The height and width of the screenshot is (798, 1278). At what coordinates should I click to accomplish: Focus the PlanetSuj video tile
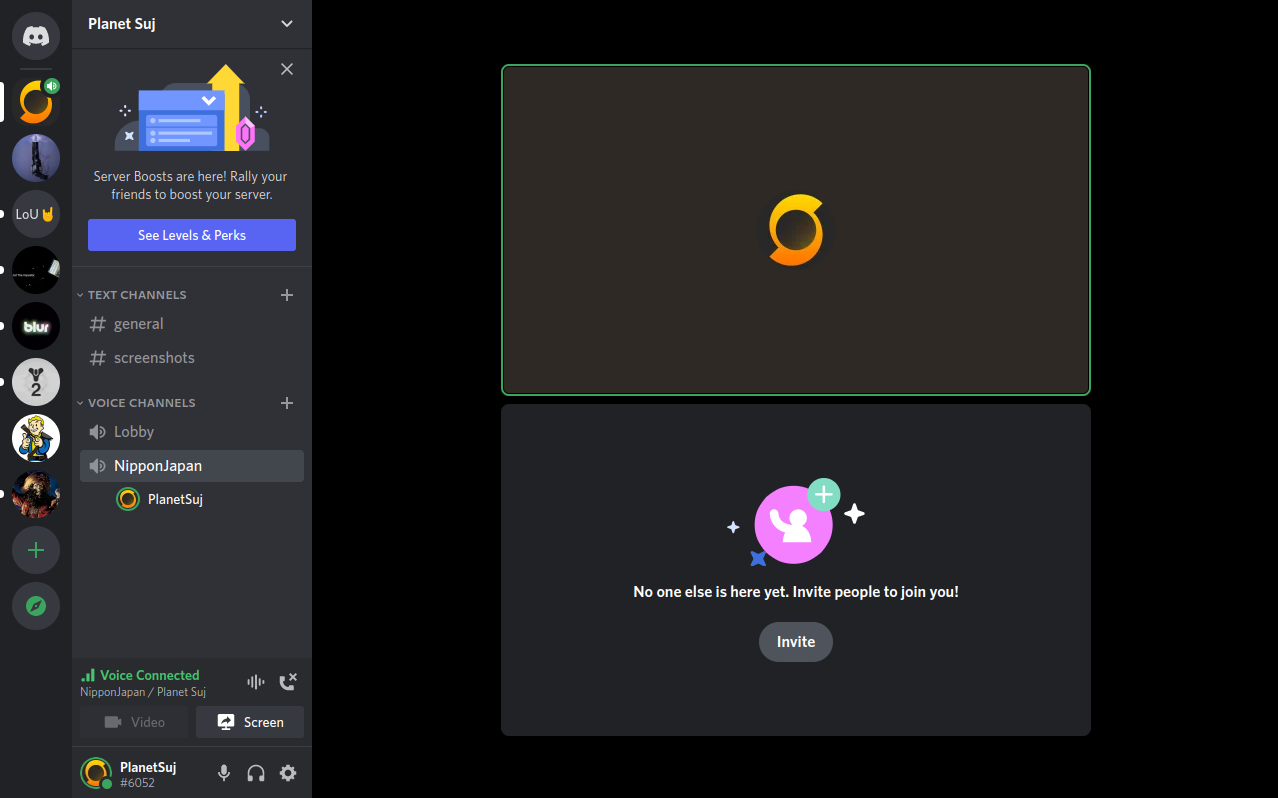click(x=796, y=230)
